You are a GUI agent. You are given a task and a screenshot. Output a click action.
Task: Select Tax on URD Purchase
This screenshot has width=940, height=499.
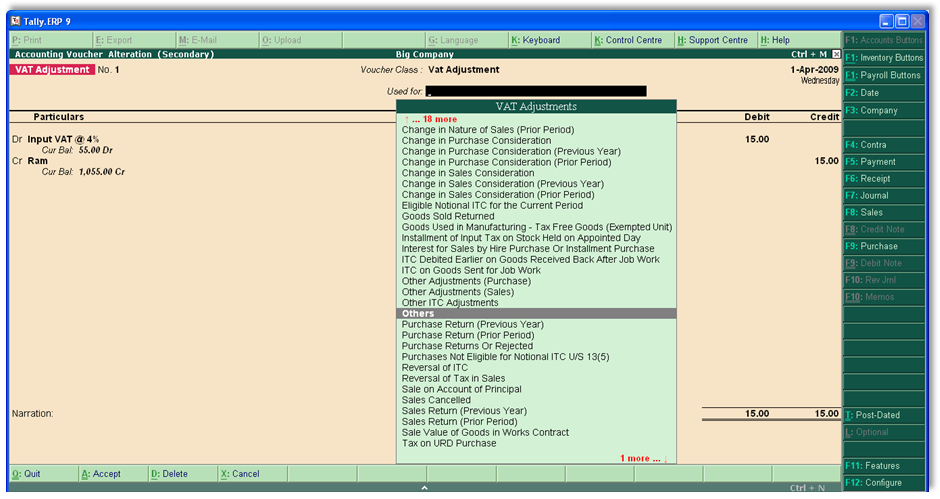click(449, 443)
